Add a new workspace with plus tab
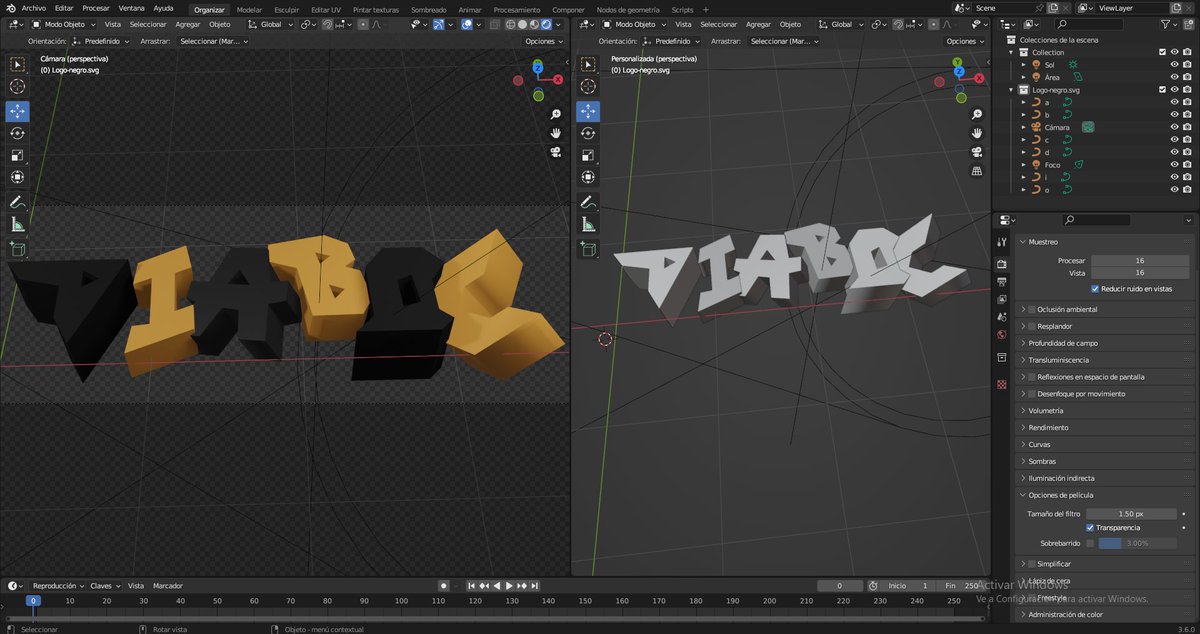 pos(705,9)
